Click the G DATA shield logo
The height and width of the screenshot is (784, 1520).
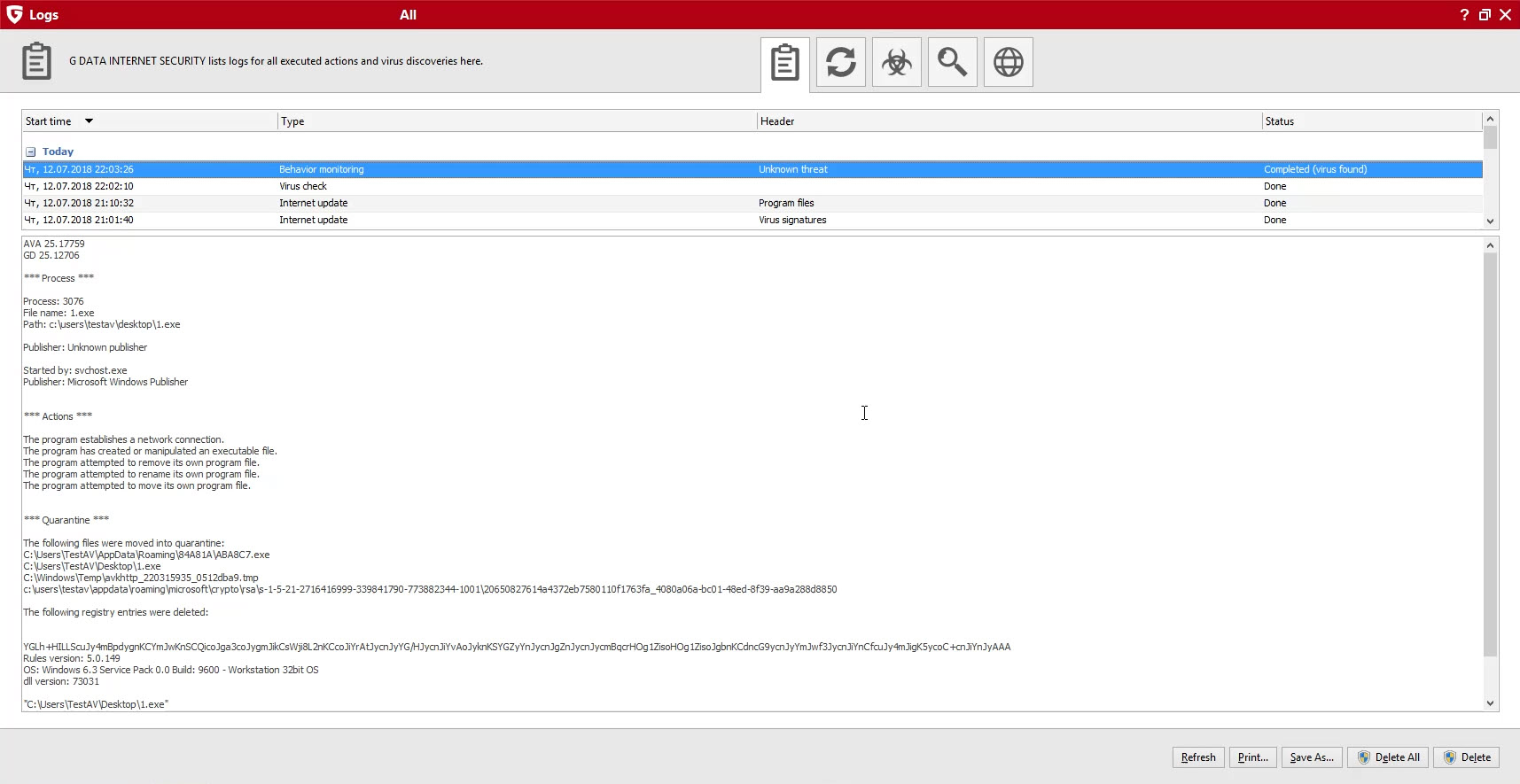coord(14,14)
